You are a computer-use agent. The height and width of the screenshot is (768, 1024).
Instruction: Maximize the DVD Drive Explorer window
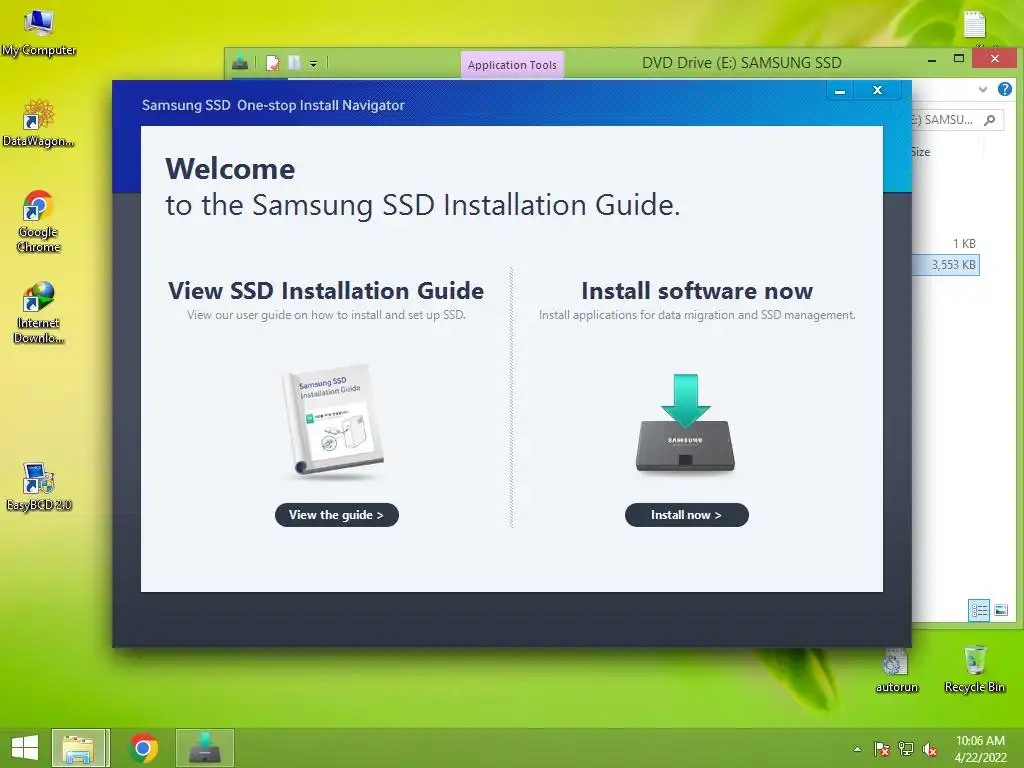[959, 59]
